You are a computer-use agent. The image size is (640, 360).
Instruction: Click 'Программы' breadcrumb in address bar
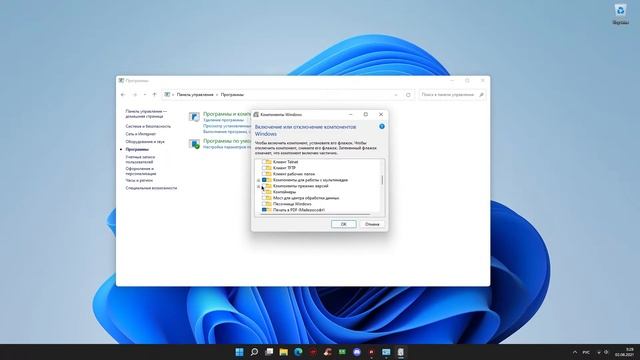232,95
